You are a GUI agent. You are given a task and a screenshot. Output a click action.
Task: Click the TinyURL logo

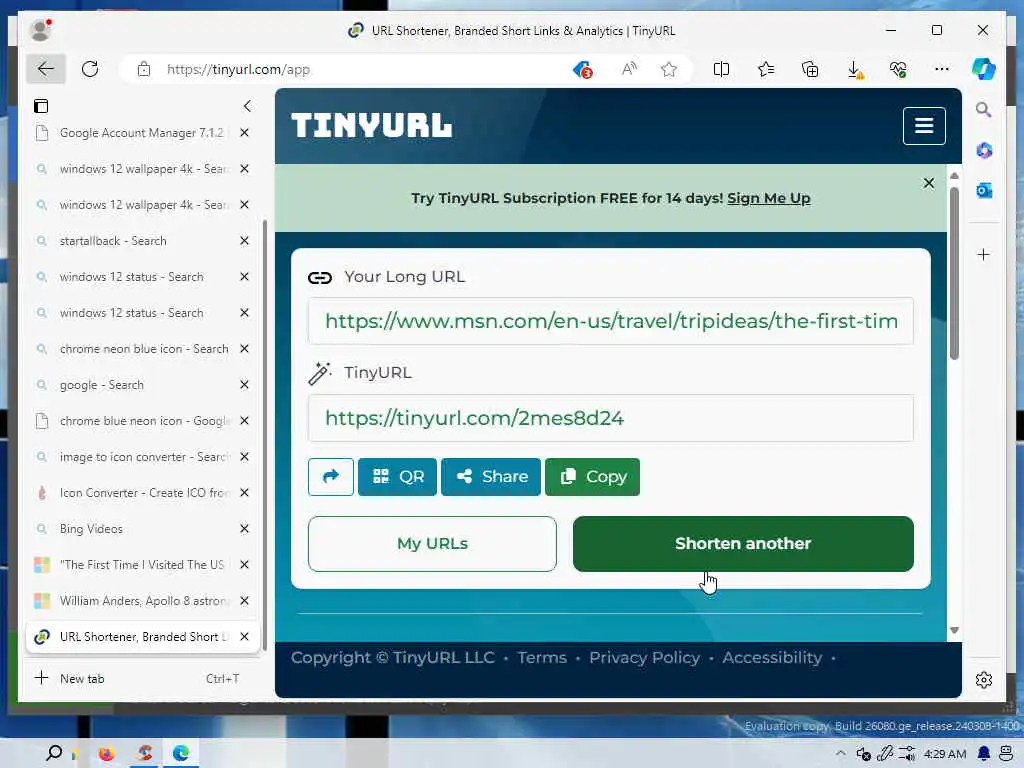[372, 125]
